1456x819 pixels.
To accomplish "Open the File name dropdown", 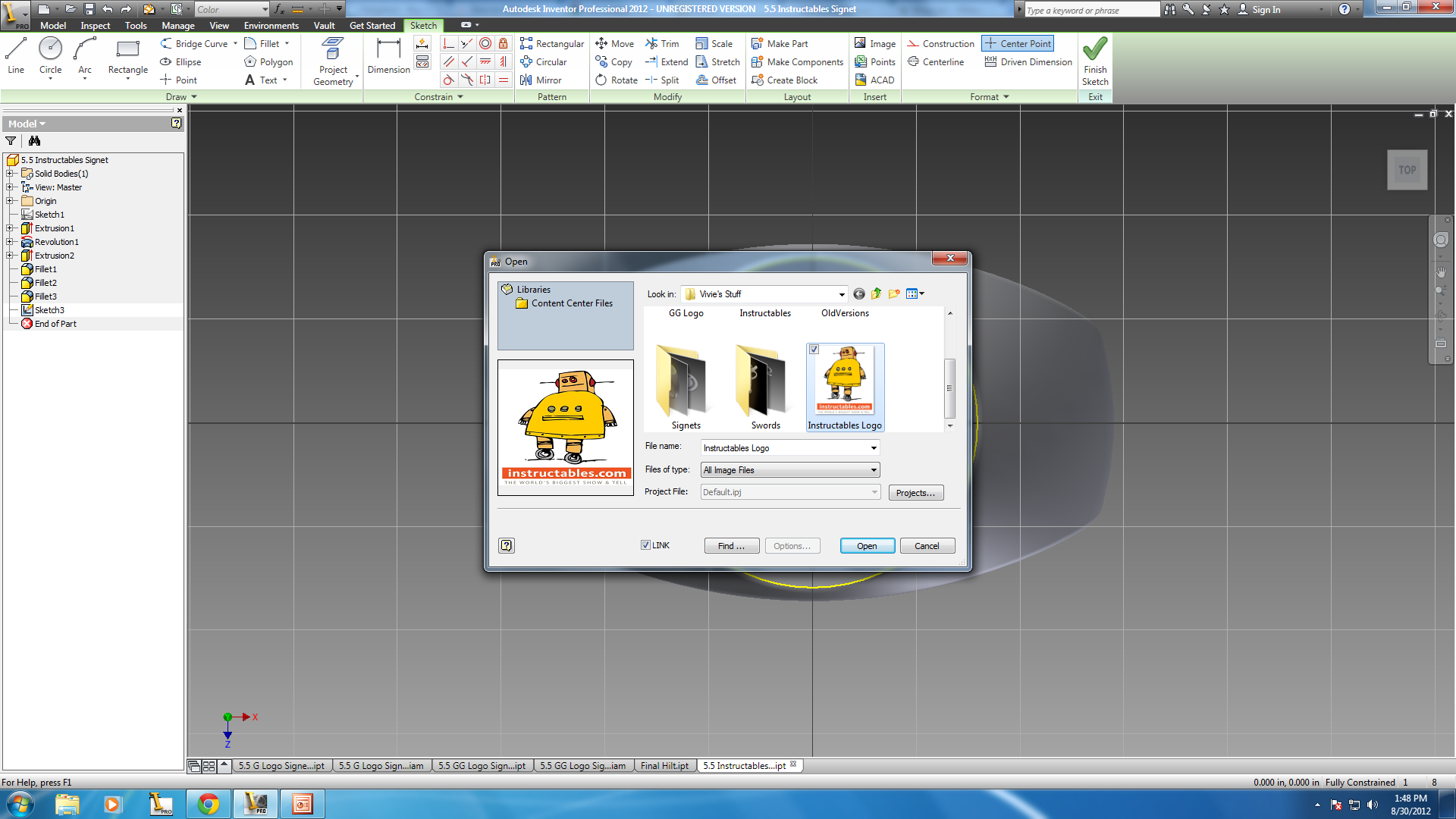I will pyautogui.click(x=874, y=448).
